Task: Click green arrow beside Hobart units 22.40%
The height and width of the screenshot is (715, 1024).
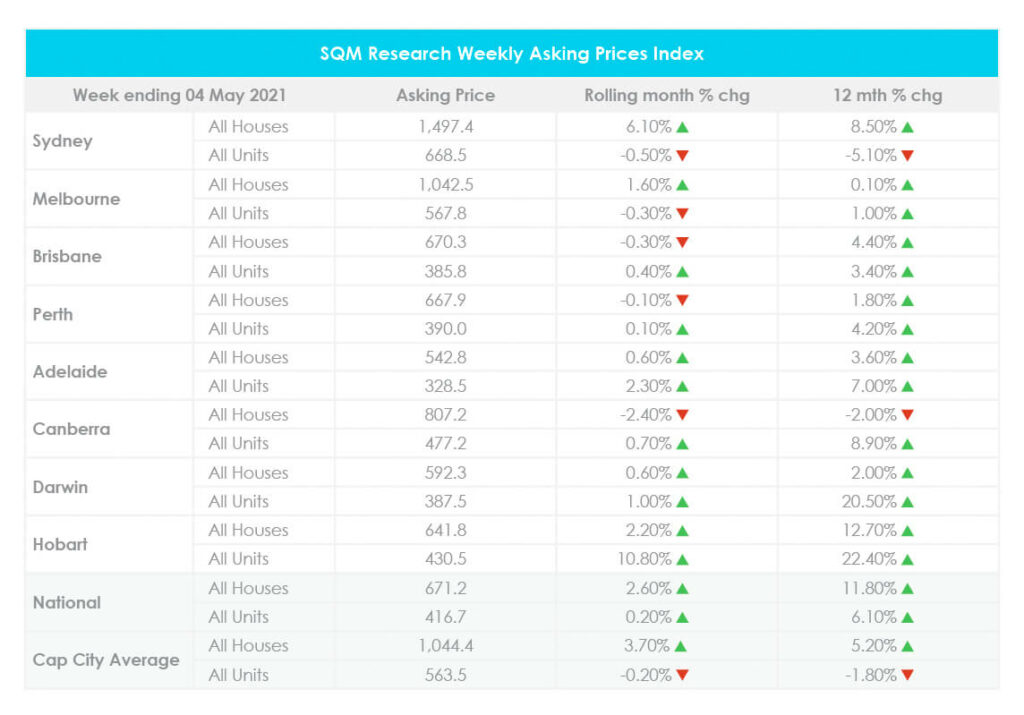Action: tap(907, 560)
